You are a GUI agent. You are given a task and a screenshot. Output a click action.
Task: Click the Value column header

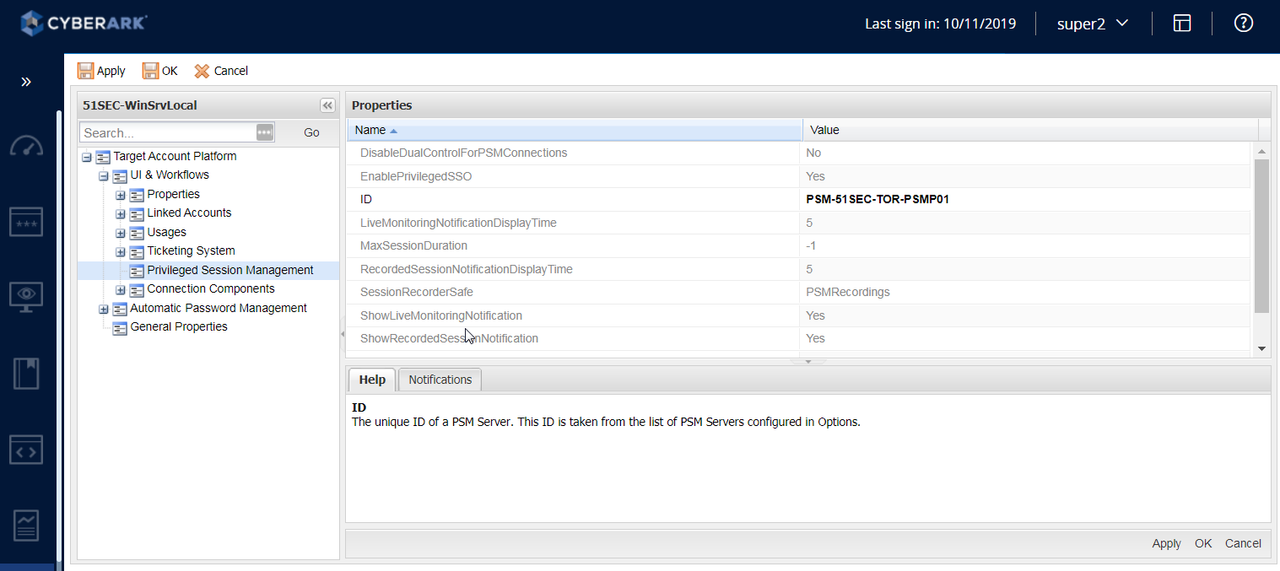click(1030, 130)
